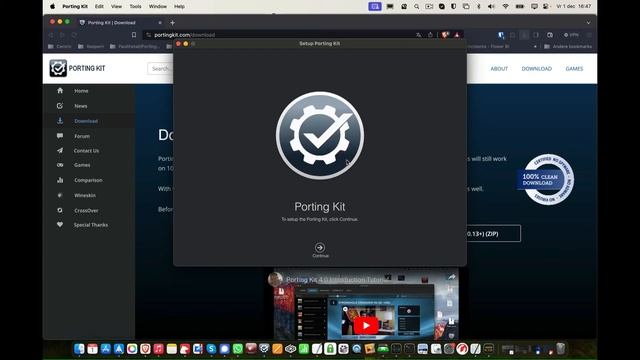Open the Apple menu
This screenshot has height=360, width=640.
[53, 7]
